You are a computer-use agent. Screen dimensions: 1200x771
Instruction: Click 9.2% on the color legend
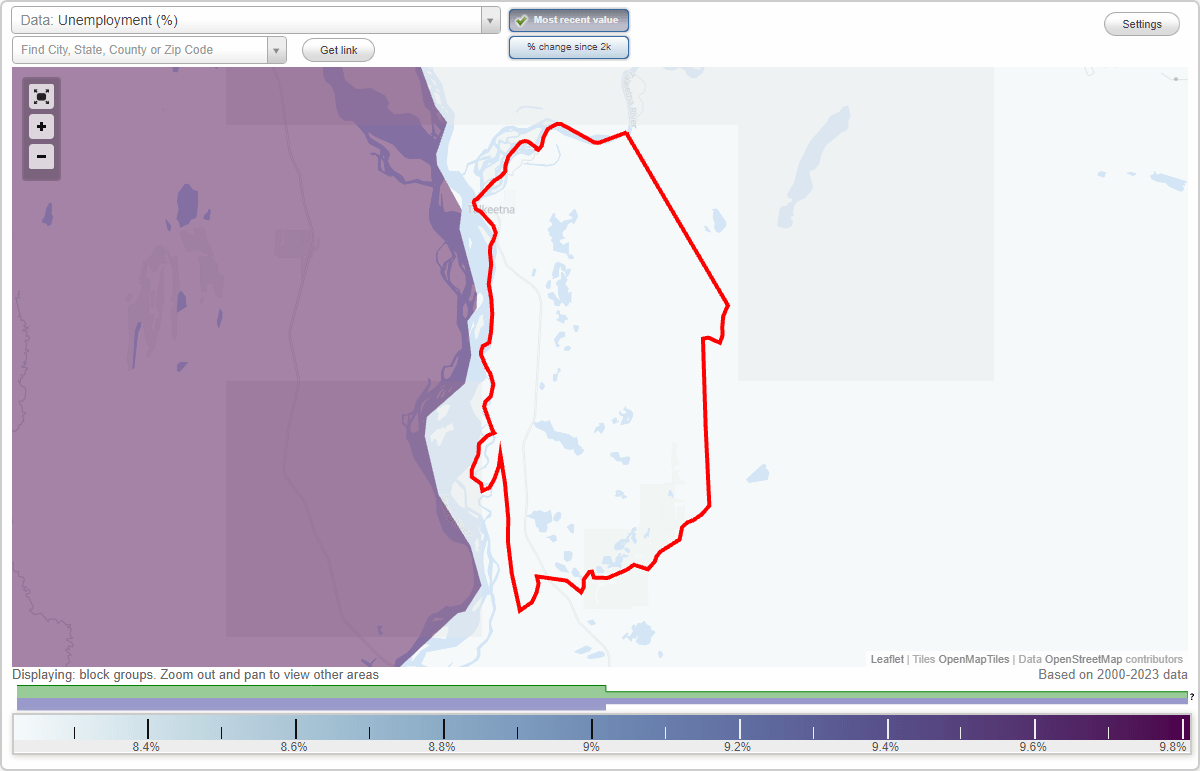pos(737,746)
